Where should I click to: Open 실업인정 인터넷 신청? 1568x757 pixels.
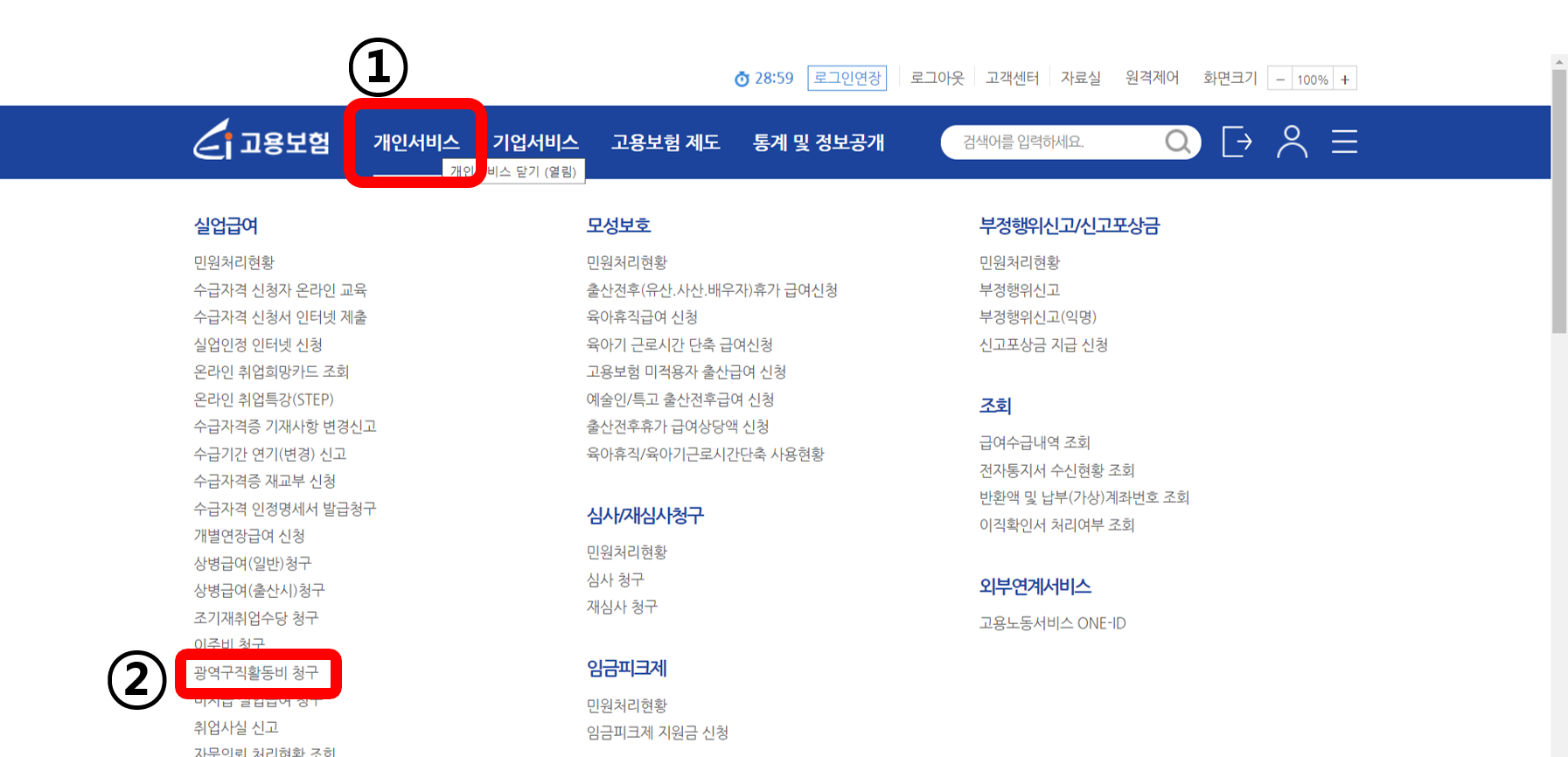pos(258,344)
